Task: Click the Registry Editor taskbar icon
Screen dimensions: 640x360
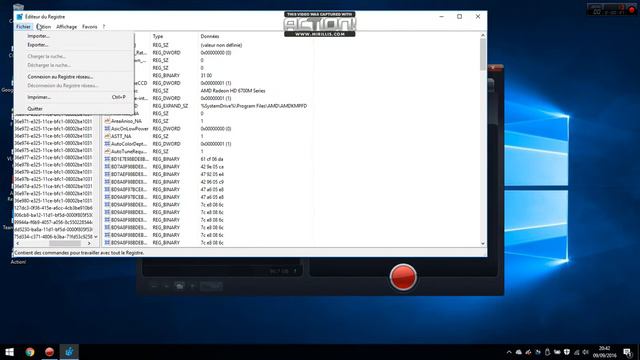Action: pos(69,352)
